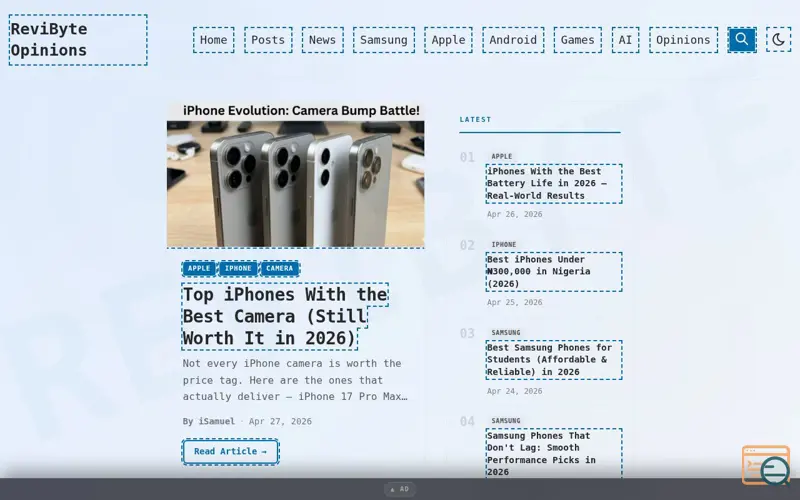Screen dimensions: 800x500
Task: Open iPhones With the Best Battery Life article
Action: tap(554, 184)
